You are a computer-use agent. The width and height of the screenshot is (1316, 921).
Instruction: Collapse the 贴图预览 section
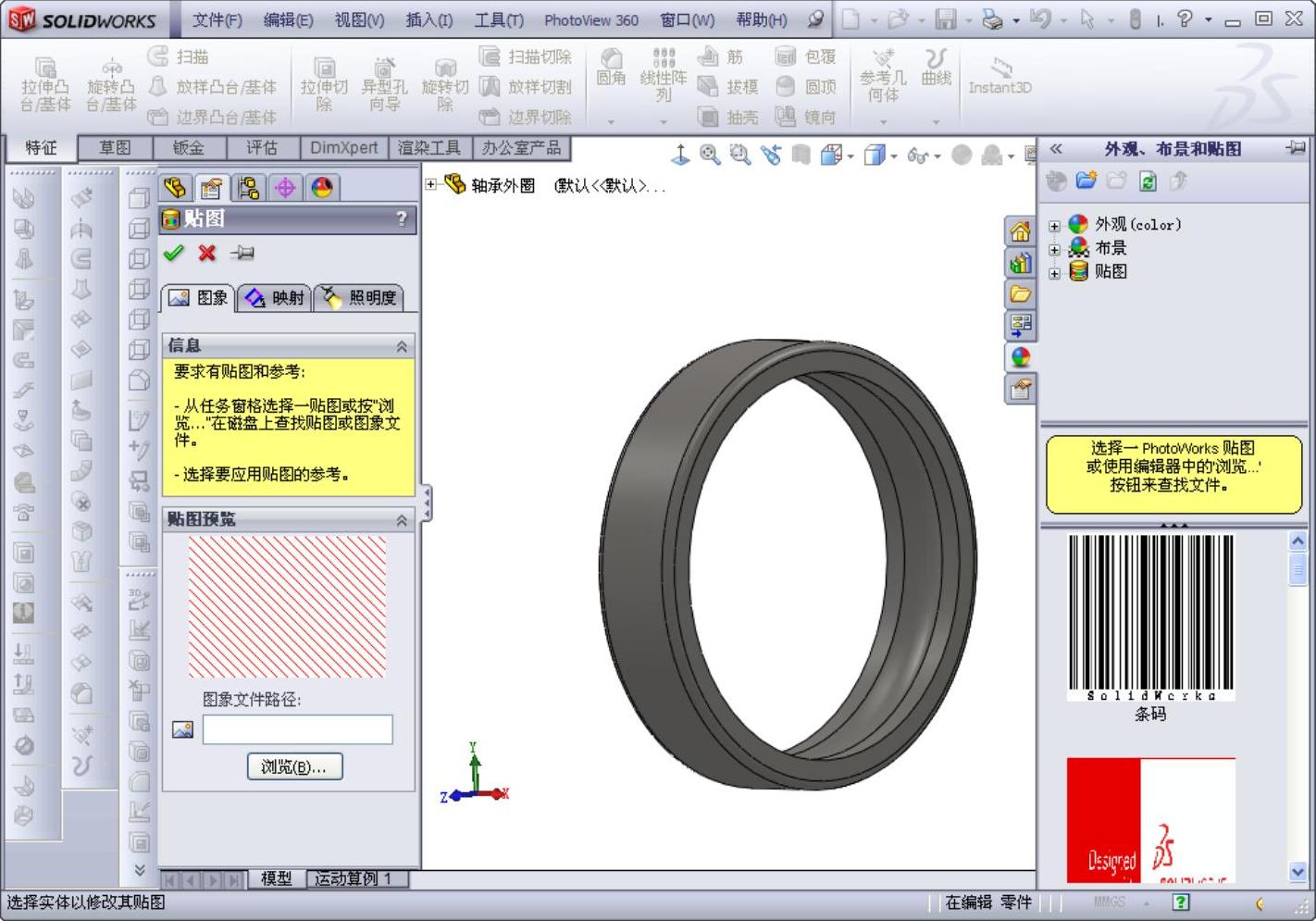tap(402, 520)
